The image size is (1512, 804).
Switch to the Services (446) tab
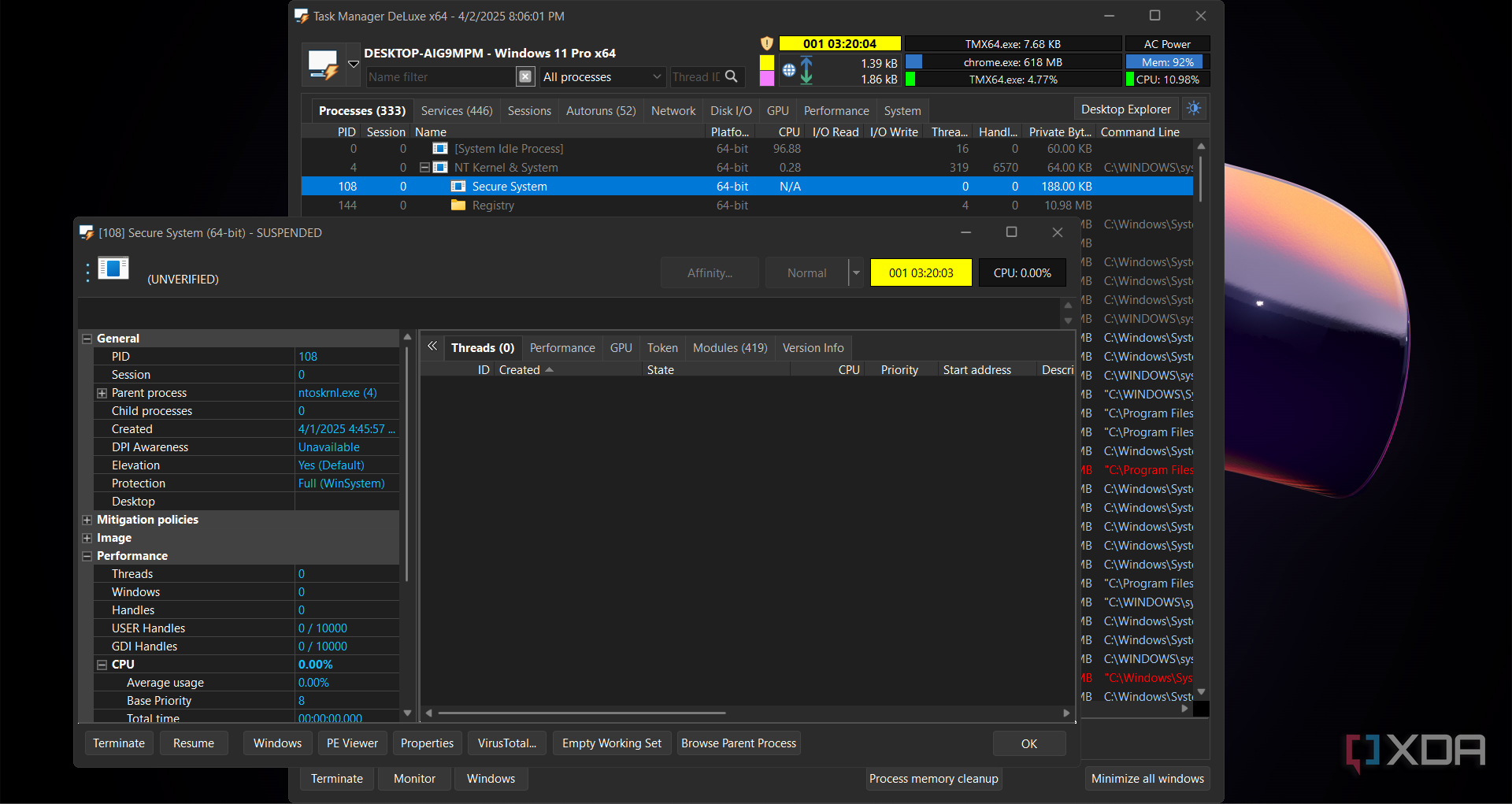coord(457,111)
